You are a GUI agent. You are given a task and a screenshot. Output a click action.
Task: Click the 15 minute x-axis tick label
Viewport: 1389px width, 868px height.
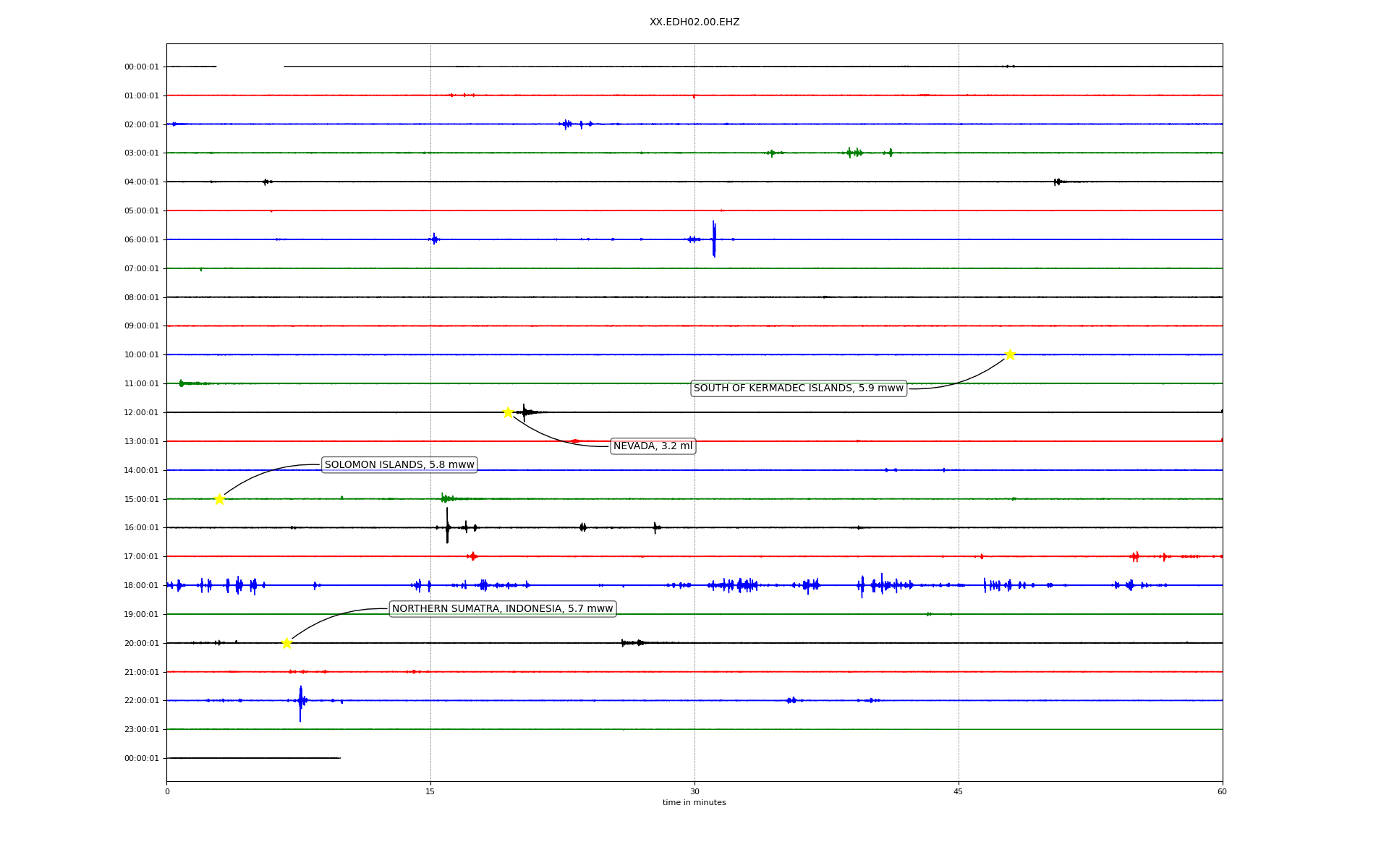point(430,791)
